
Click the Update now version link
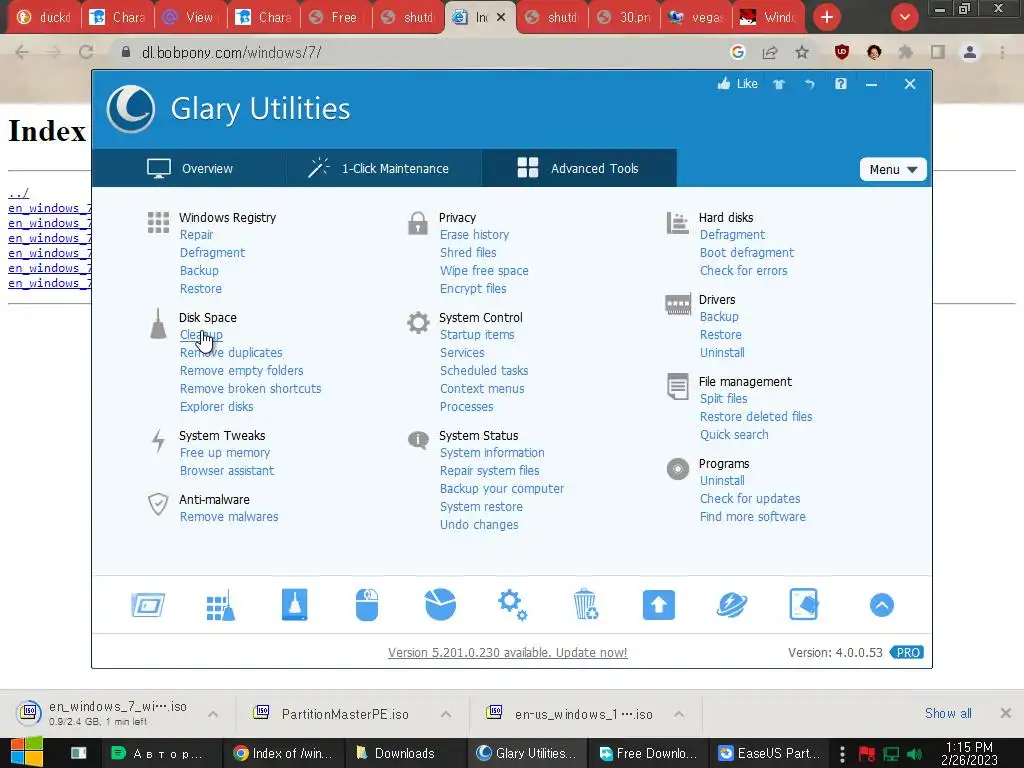pyautogui.click(x=507, y=652)
